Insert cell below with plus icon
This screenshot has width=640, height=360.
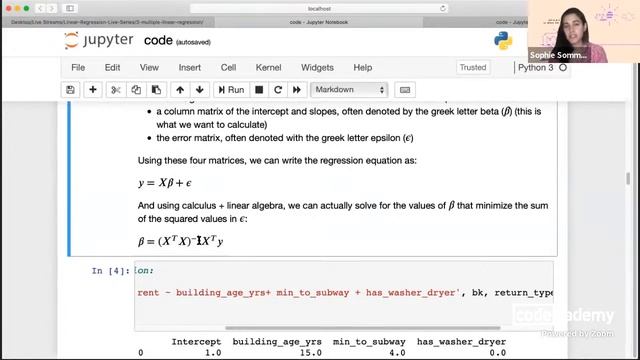coord(93,90)
